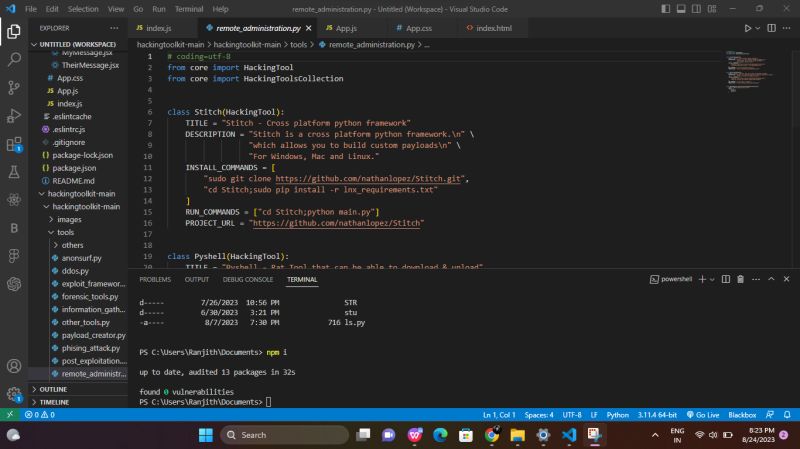Open Google Chrome from taskbar
Image resolution: width=800 pixels, height=449 pixels.
[492, 435]
